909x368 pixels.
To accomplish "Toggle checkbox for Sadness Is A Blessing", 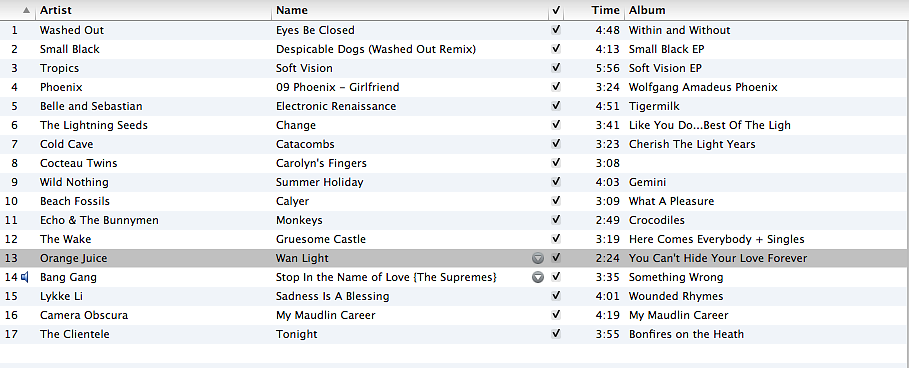I will tap(557, 296).
